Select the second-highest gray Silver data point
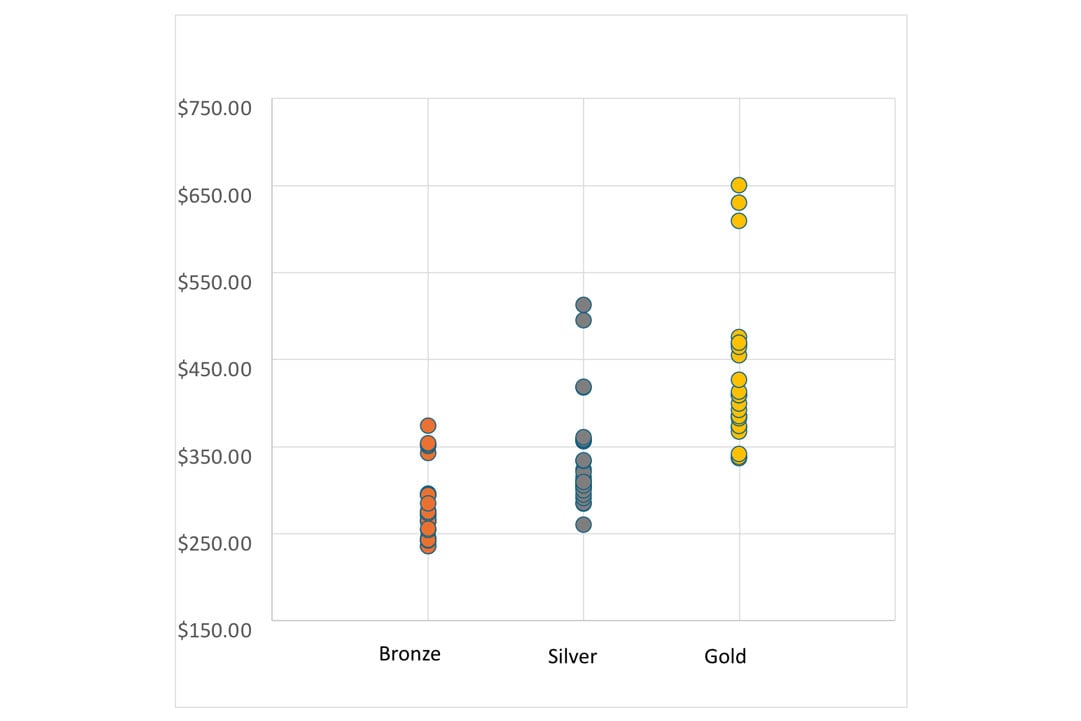1081x721 pixels. tap(583, 320)
